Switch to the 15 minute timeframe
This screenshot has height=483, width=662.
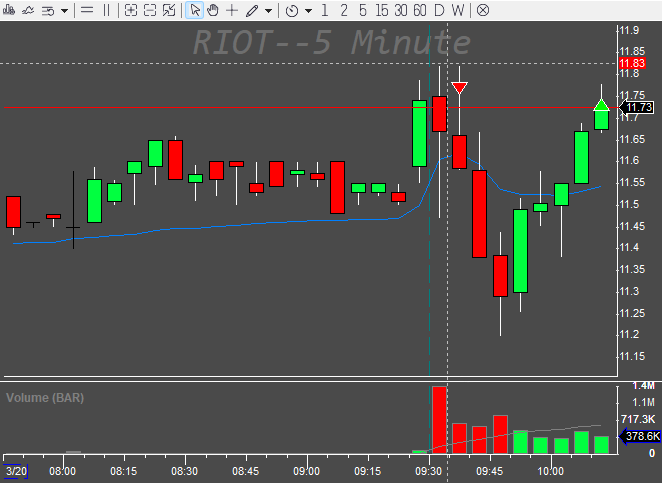381,10
